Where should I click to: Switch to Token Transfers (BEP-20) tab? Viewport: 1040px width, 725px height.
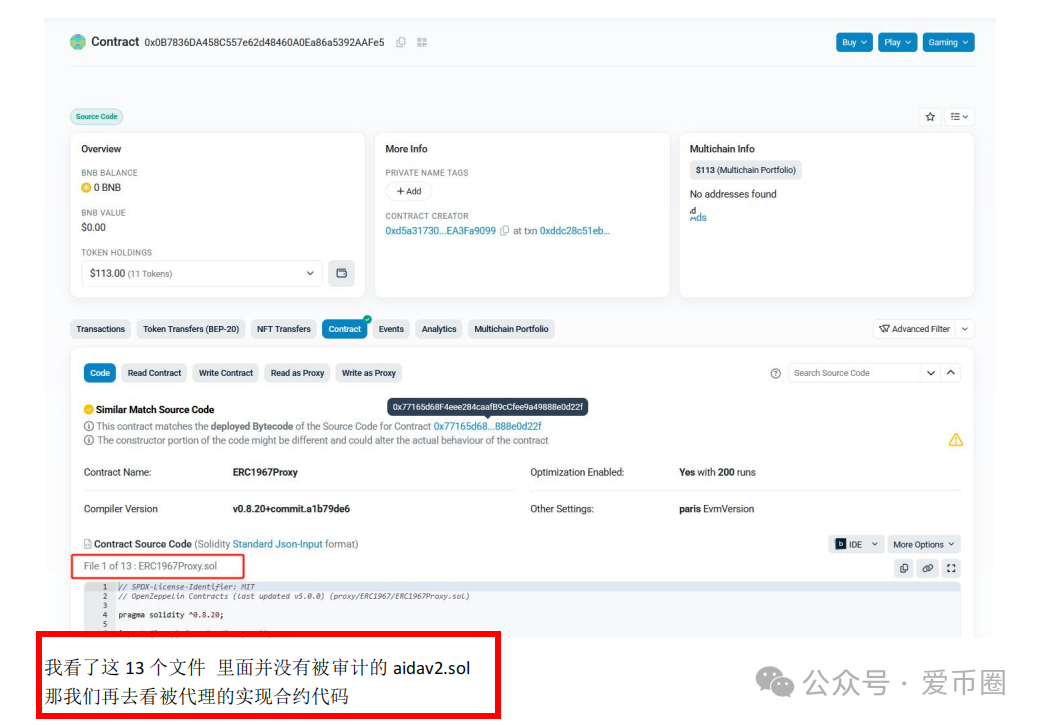coord(191,329)
